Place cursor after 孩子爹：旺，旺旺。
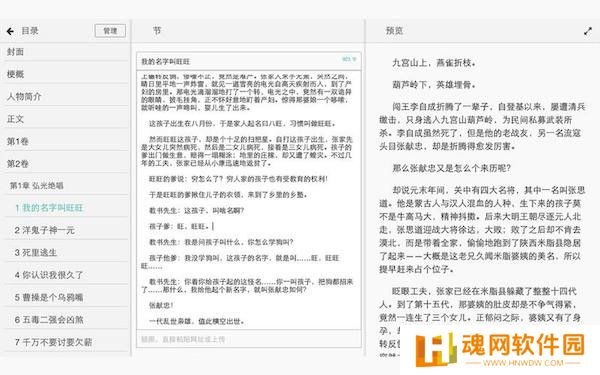Screen dimensions: 600x375 pos(212,227)
